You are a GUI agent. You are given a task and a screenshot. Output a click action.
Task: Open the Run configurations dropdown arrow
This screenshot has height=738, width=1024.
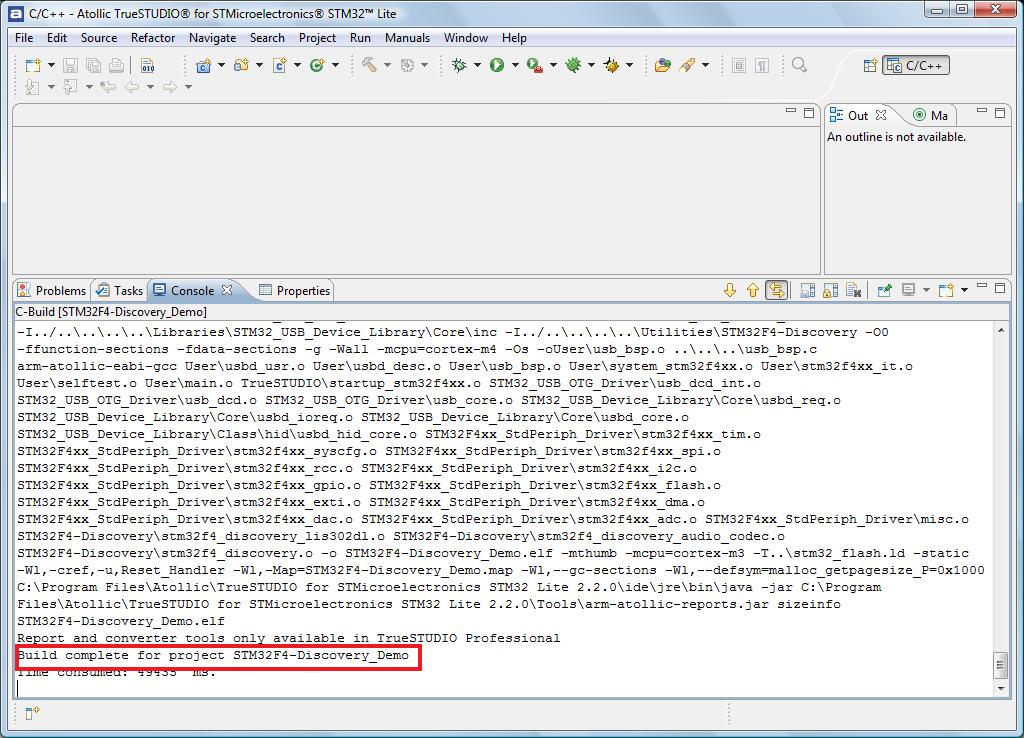(x=515, y=65)
